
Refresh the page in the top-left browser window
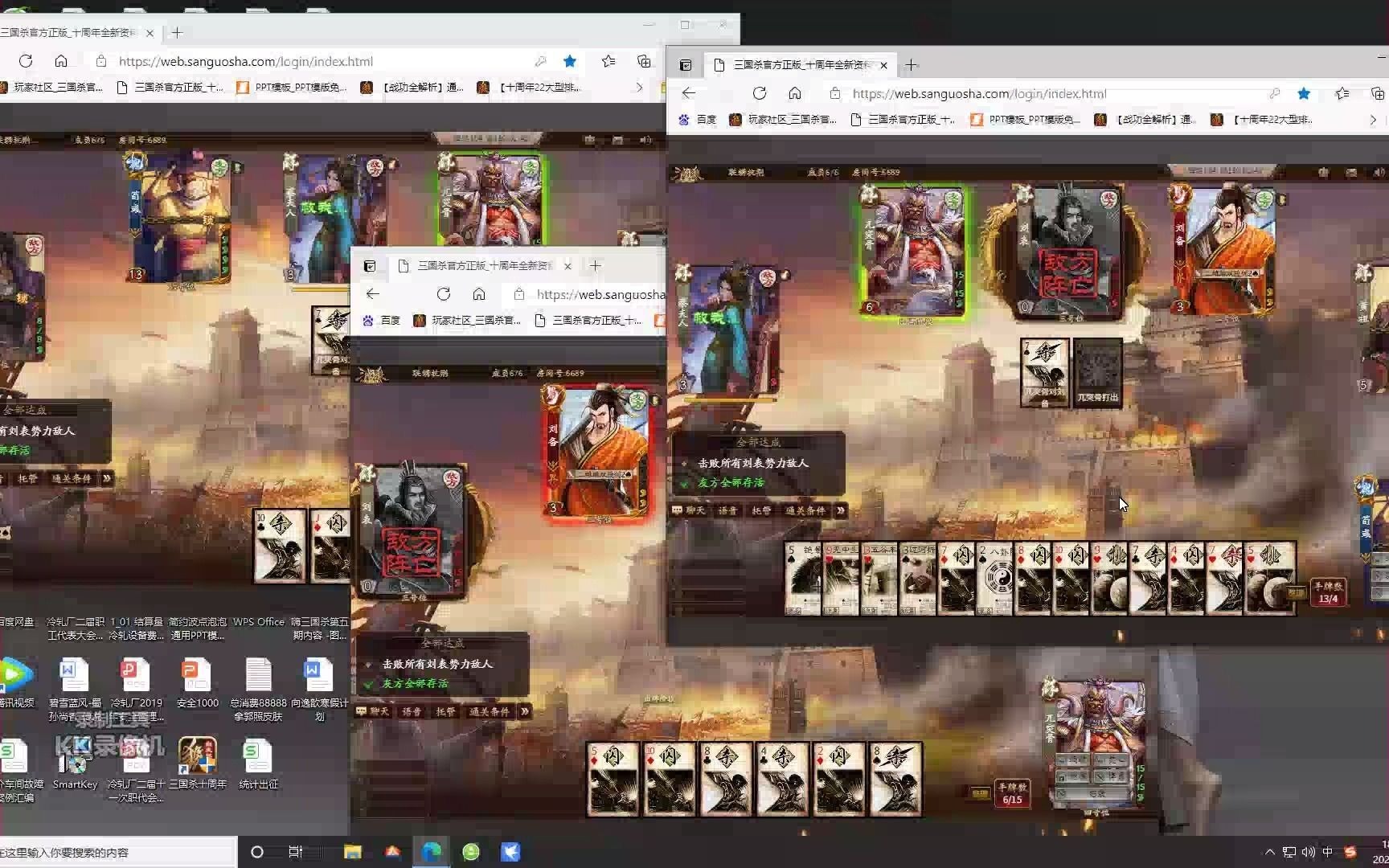coord(26,61)
